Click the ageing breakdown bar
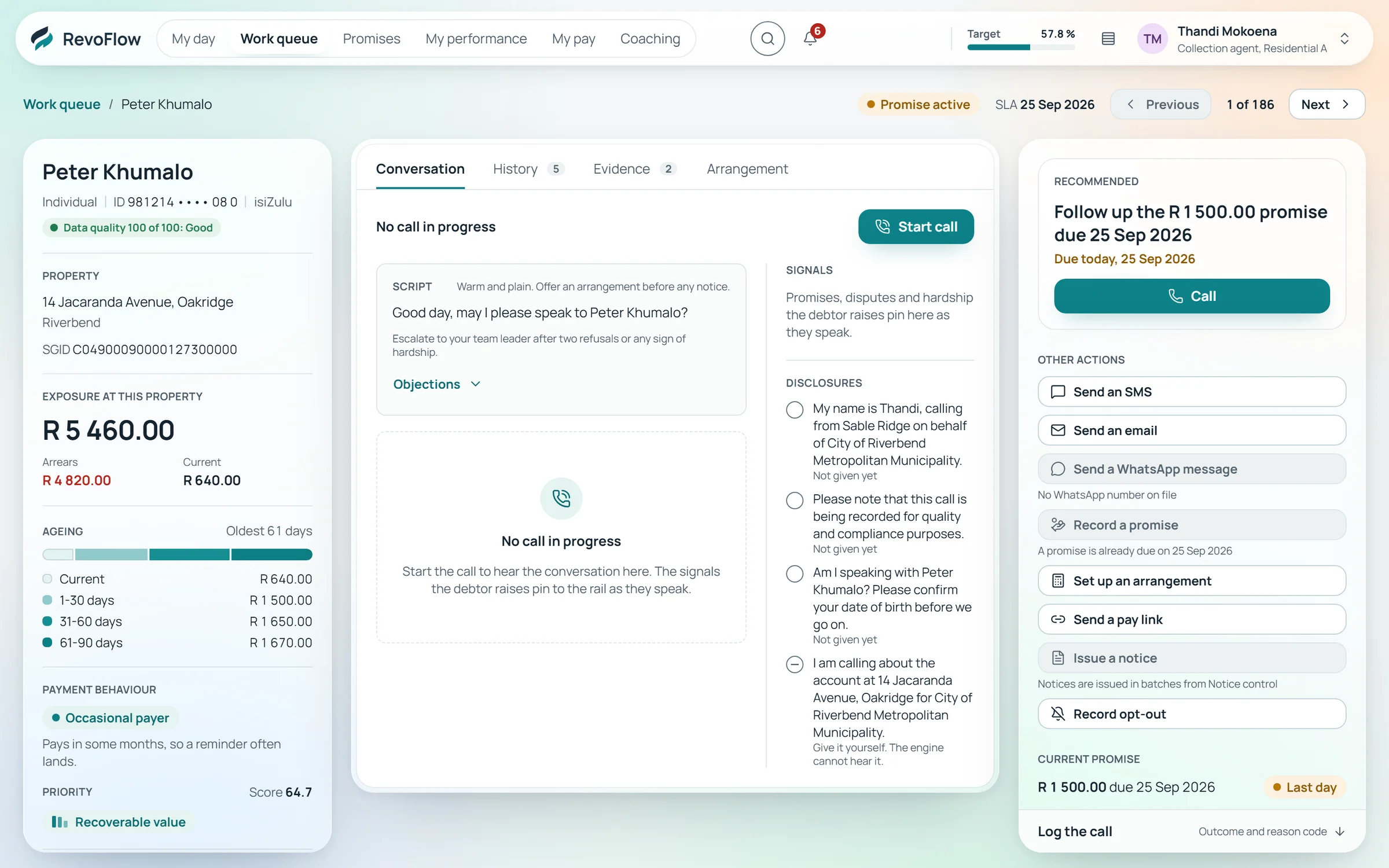Image resolution: width=1389 pixels, height=868 pixels. pyautogui.click(x=177, y=554)
